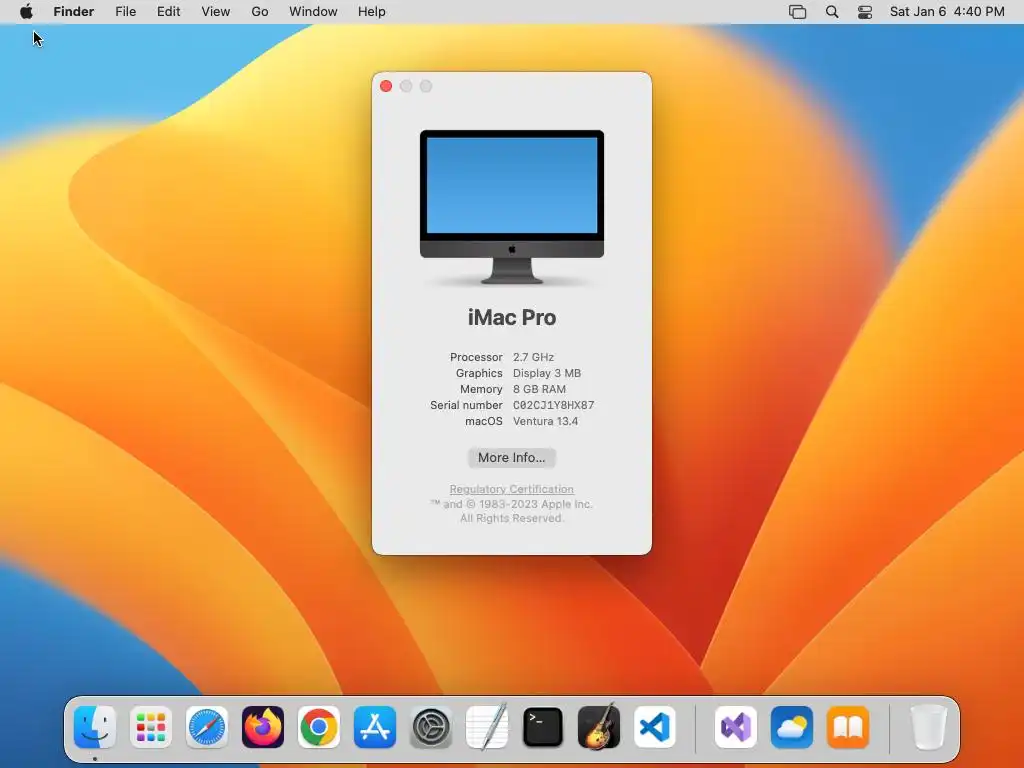
Task: Open the Help menu
Action: [372, 12]
